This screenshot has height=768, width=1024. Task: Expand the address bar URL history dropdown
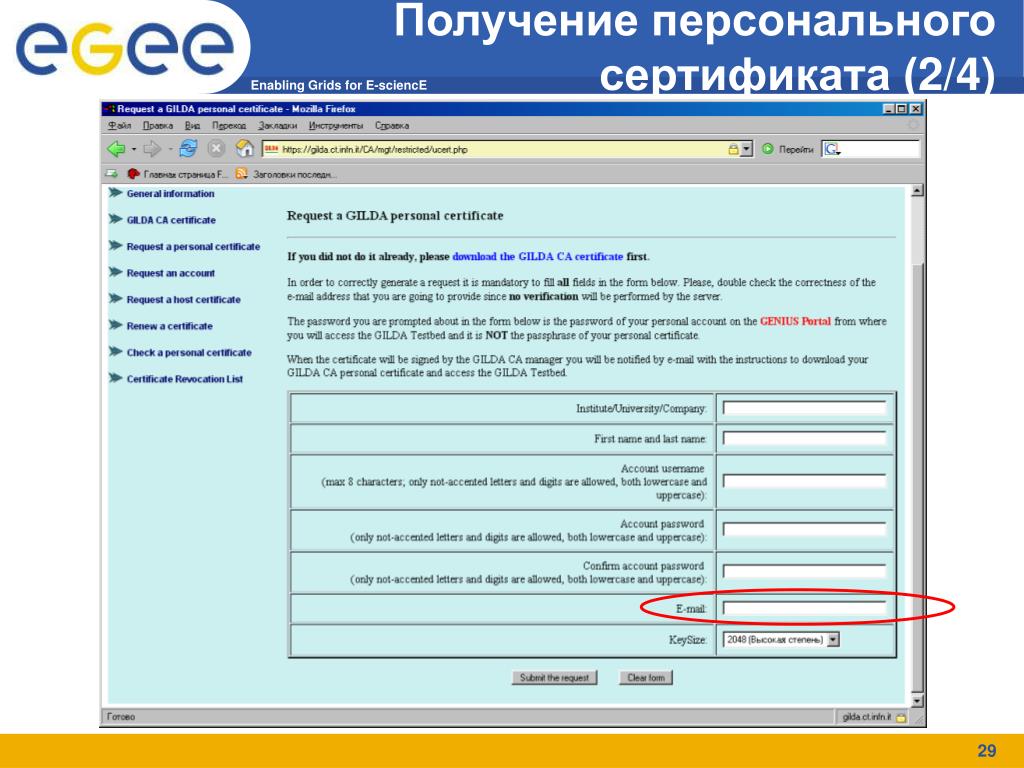pyautogui.click(x=747, y=150)
